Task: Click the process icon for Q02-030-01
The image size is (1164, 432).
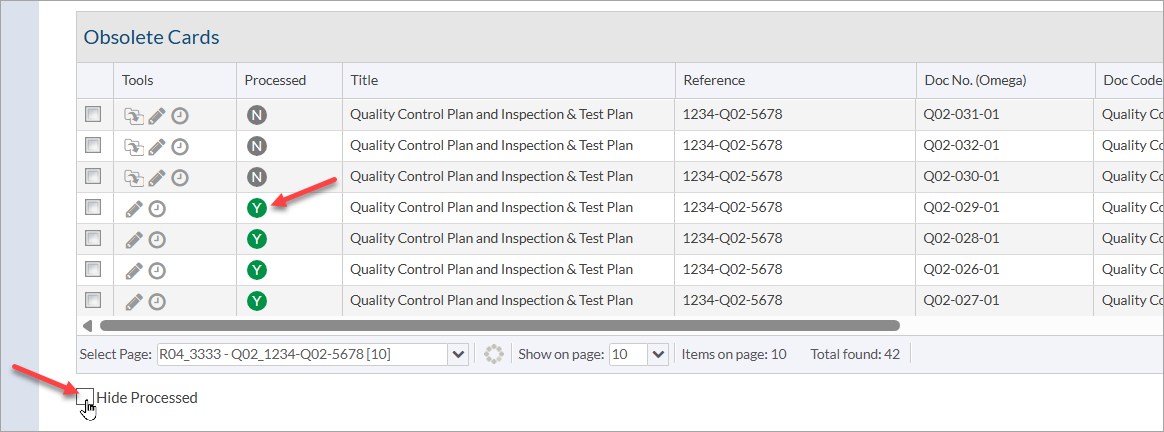Action: click(134, 177)
